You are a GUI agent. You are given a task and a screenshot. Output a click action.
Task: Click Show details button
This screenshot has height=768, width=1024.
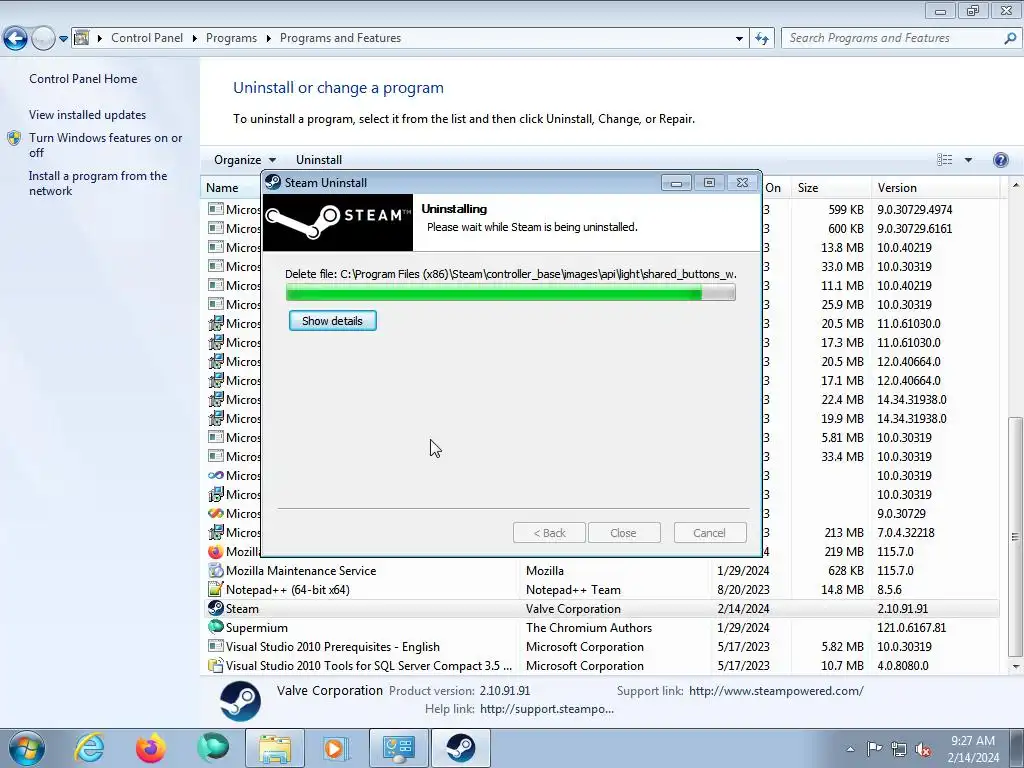coord(332,321)
